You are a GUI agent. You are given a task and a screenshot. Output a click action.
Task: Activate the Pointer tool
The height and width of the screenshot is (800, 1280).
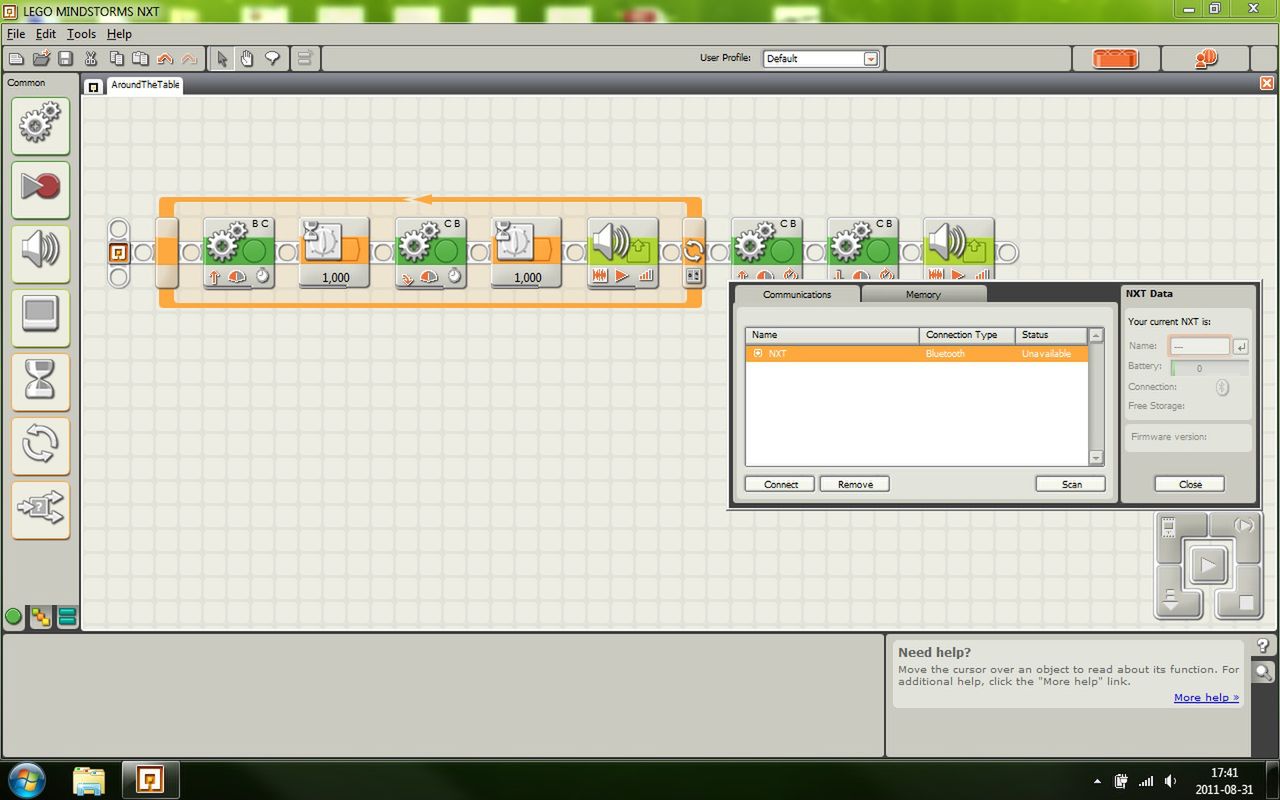click(x=222, y=59)
